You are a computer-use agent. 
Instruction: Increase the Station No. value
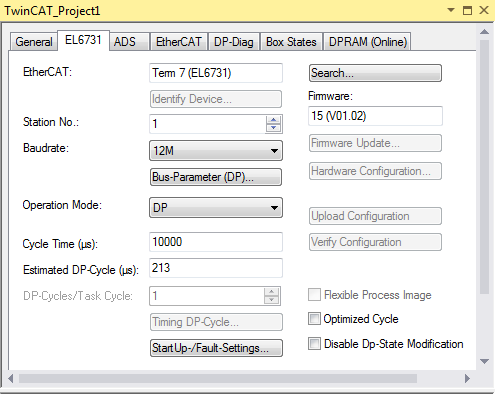(274, 120)
